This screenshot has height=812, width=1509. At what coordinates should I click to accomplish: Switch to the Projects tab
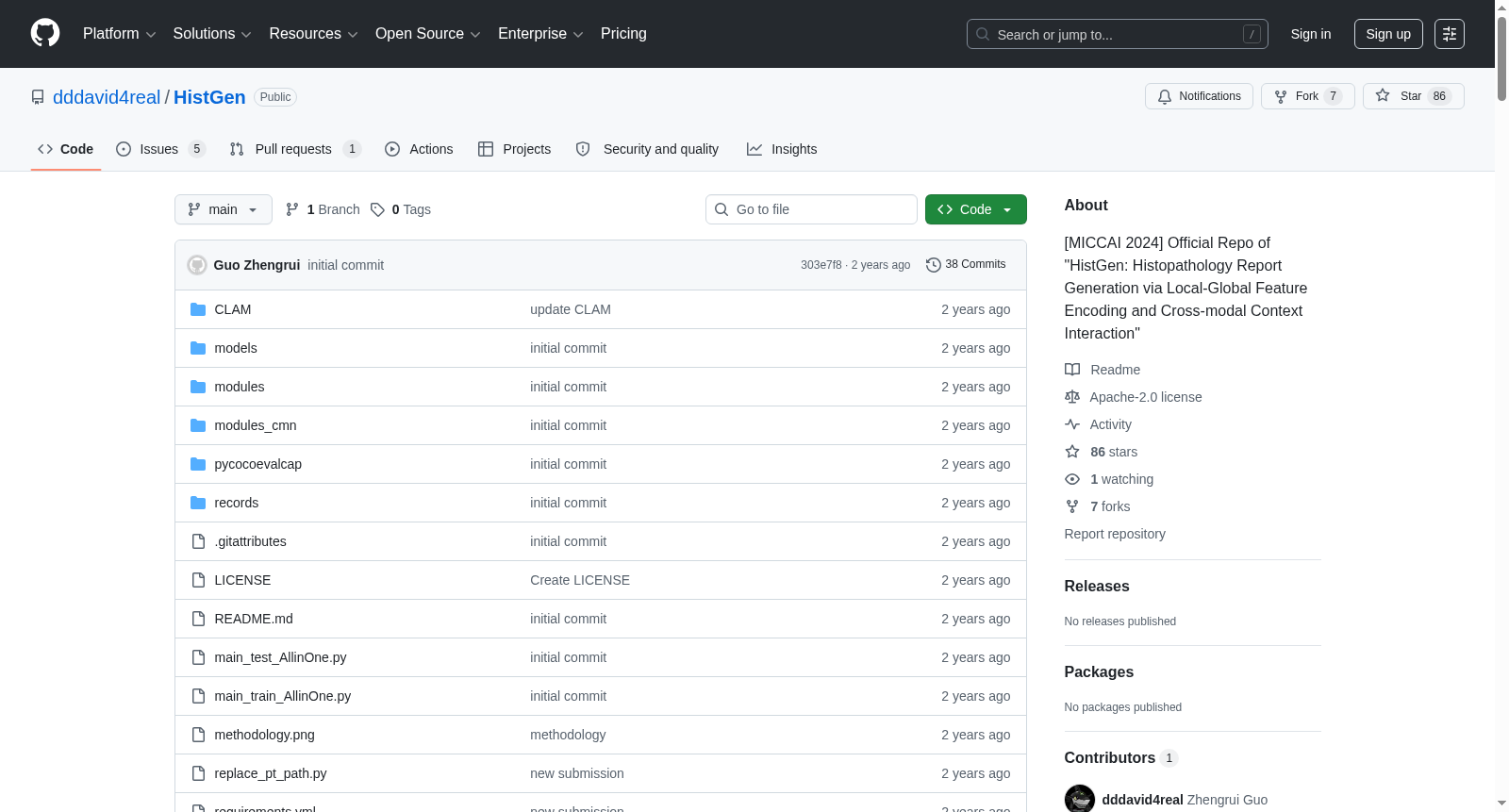click(x=515, y=149)
